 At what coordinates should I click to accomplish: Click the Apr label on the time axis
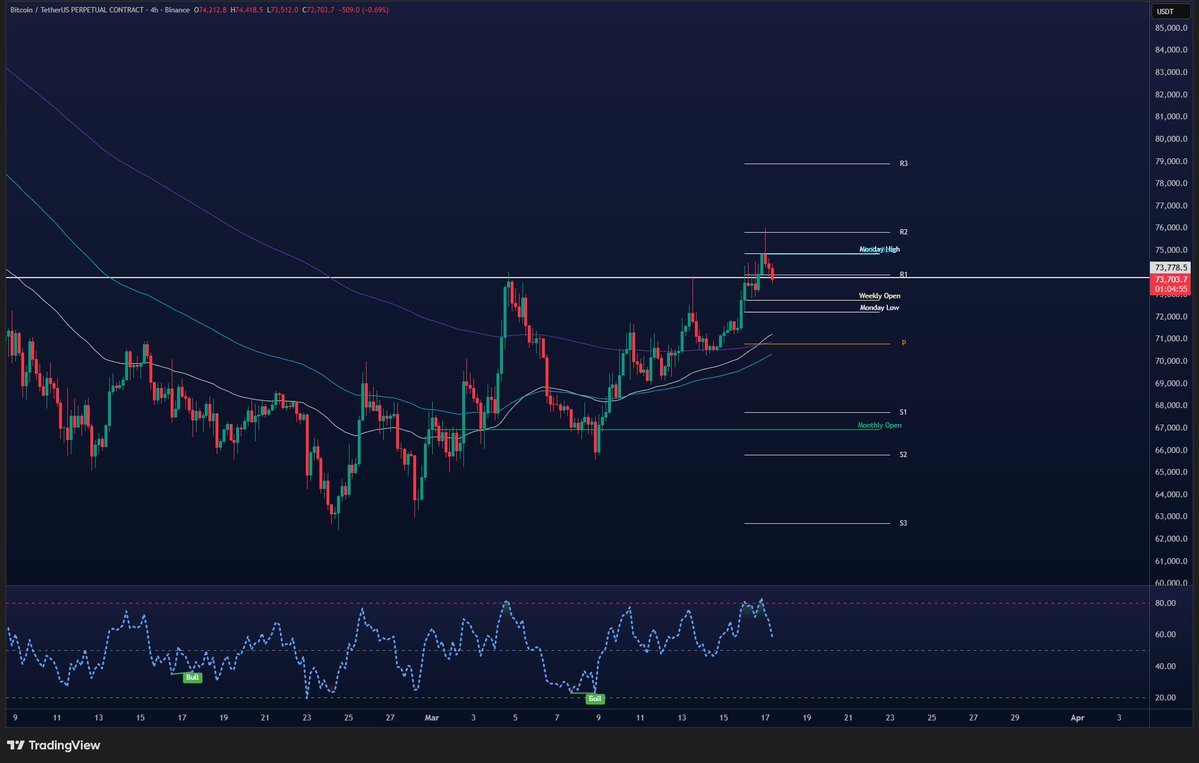tap(1077, 718)
